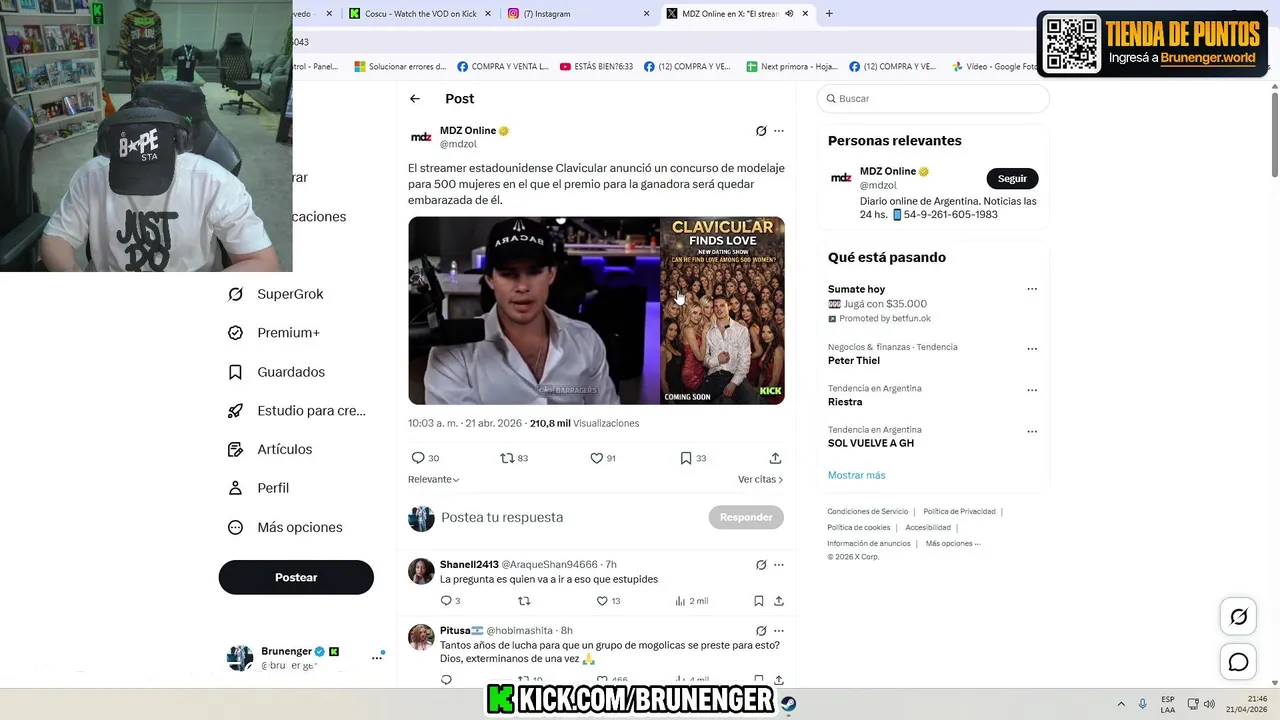
Task: Open ESTÁS BIEN?6:33 bookmark
Action: 597,67
